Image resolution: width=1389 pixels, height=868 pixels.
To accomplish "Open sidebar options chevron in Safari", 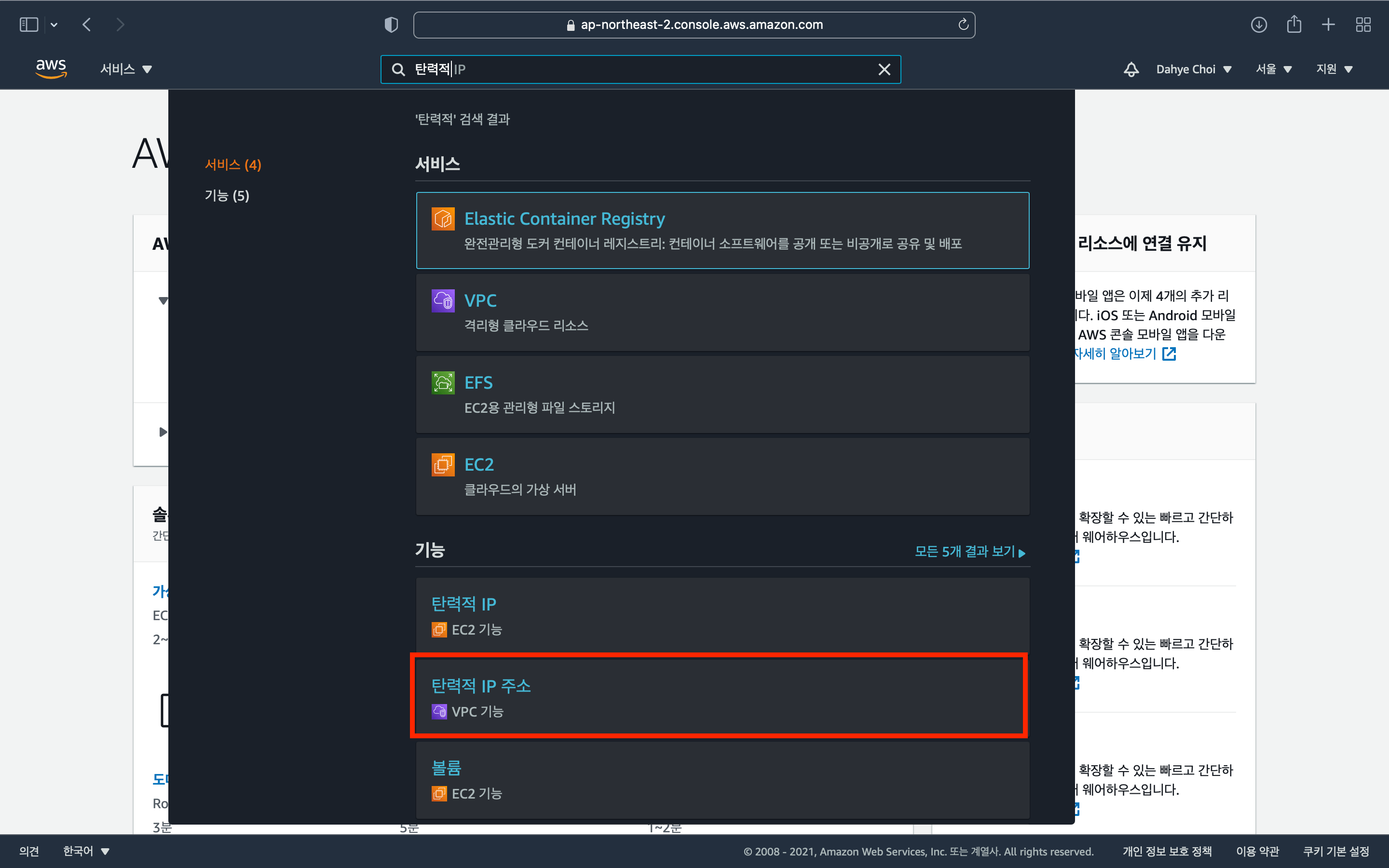I will point(54,25).
